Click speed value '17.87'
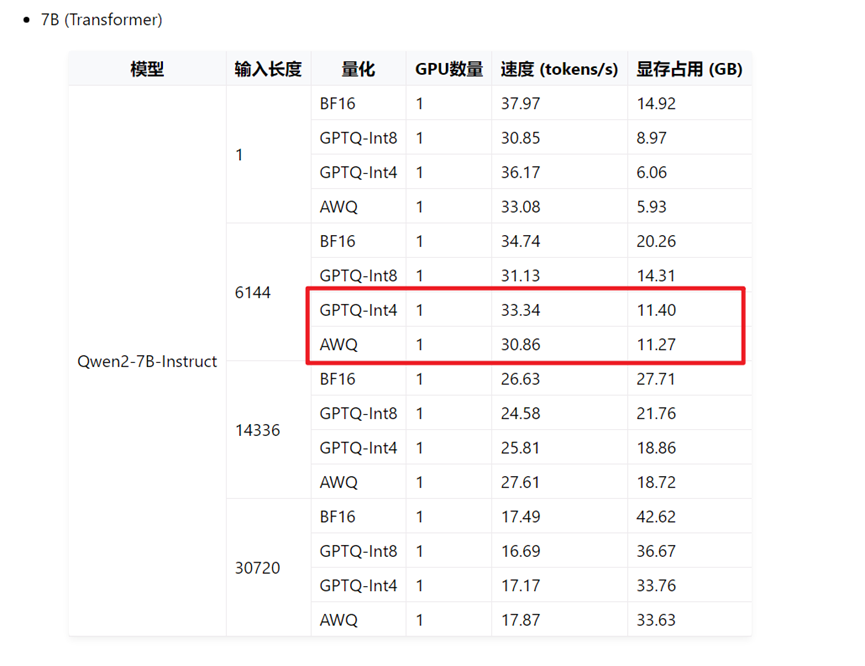Viewport: 865px width, 666px height. point(520,620)
